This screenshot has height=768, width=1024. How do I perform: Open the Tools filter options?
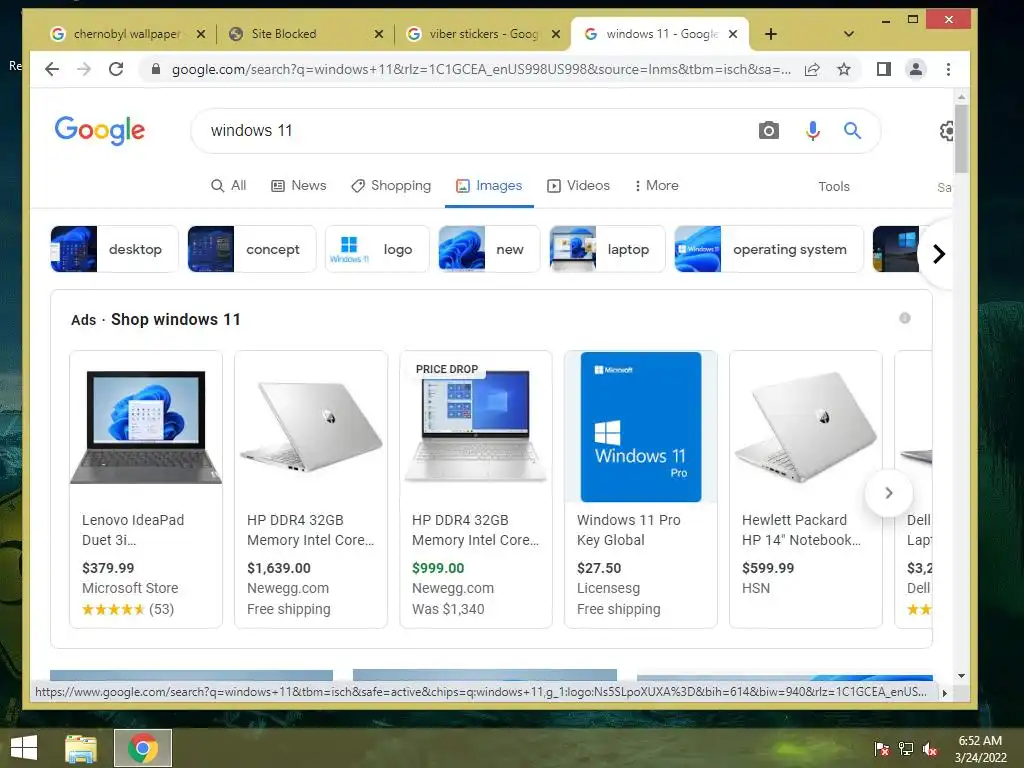(x=834, y=187)
